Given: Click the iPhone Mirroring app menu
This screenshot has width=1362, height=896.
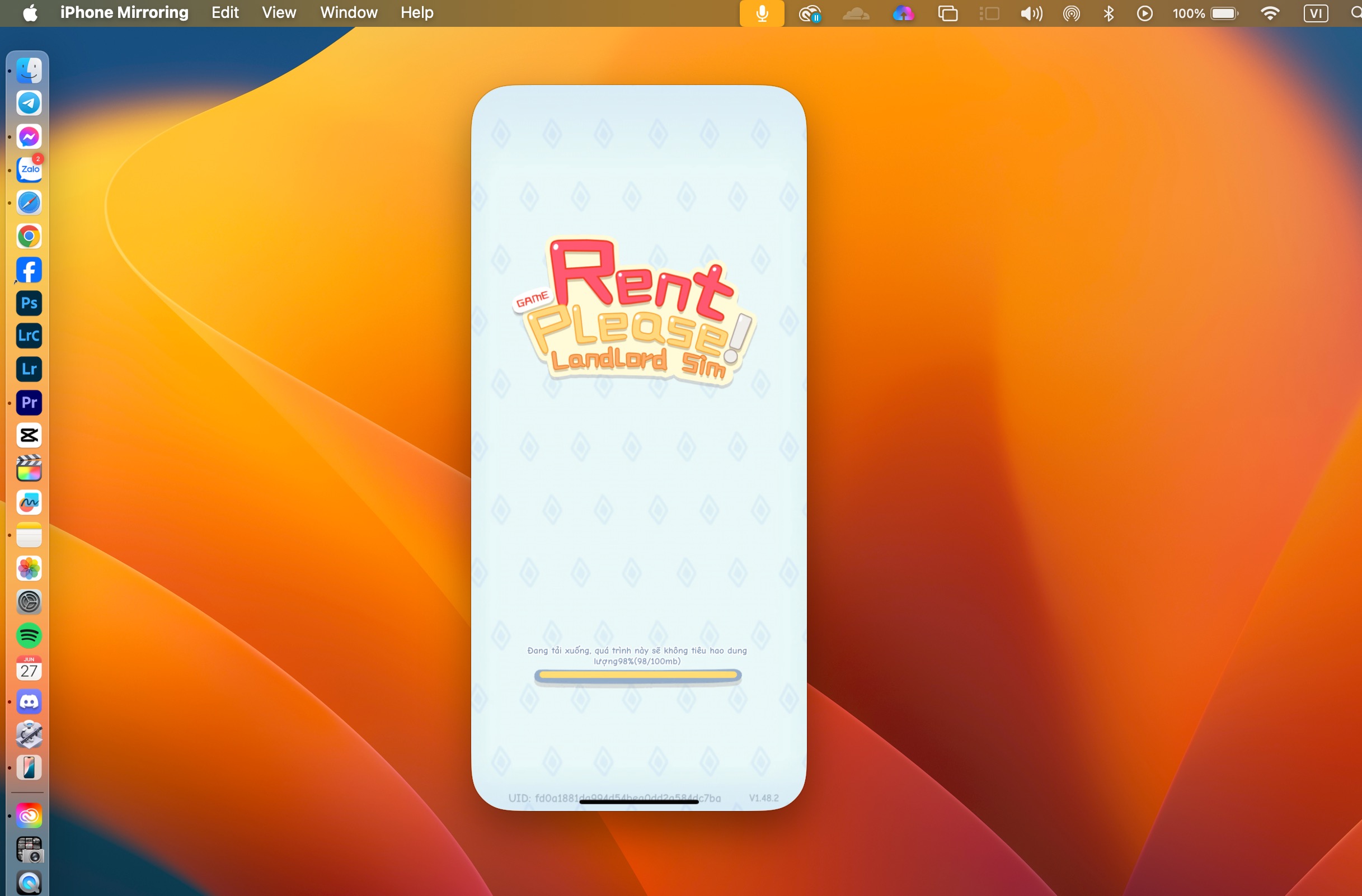Looking at the screenshot, I should 124,13.
